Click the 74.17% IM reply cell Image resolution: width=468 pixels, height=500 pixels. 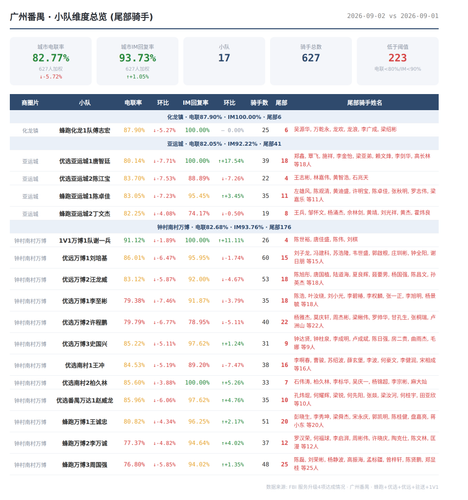point(199,213)
